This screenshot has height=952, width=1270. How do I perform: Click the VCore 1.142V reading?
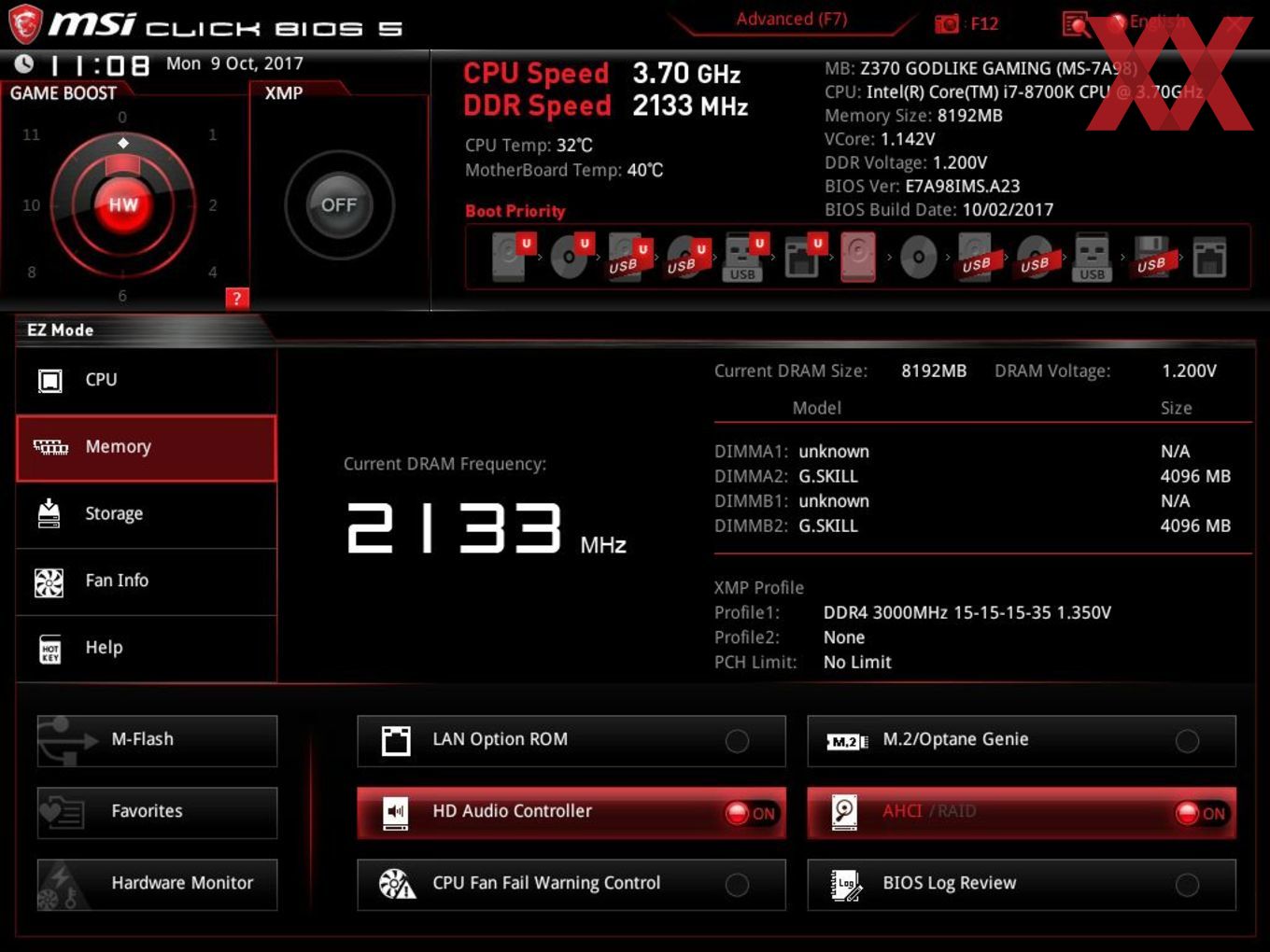click(x=880, y=139)
